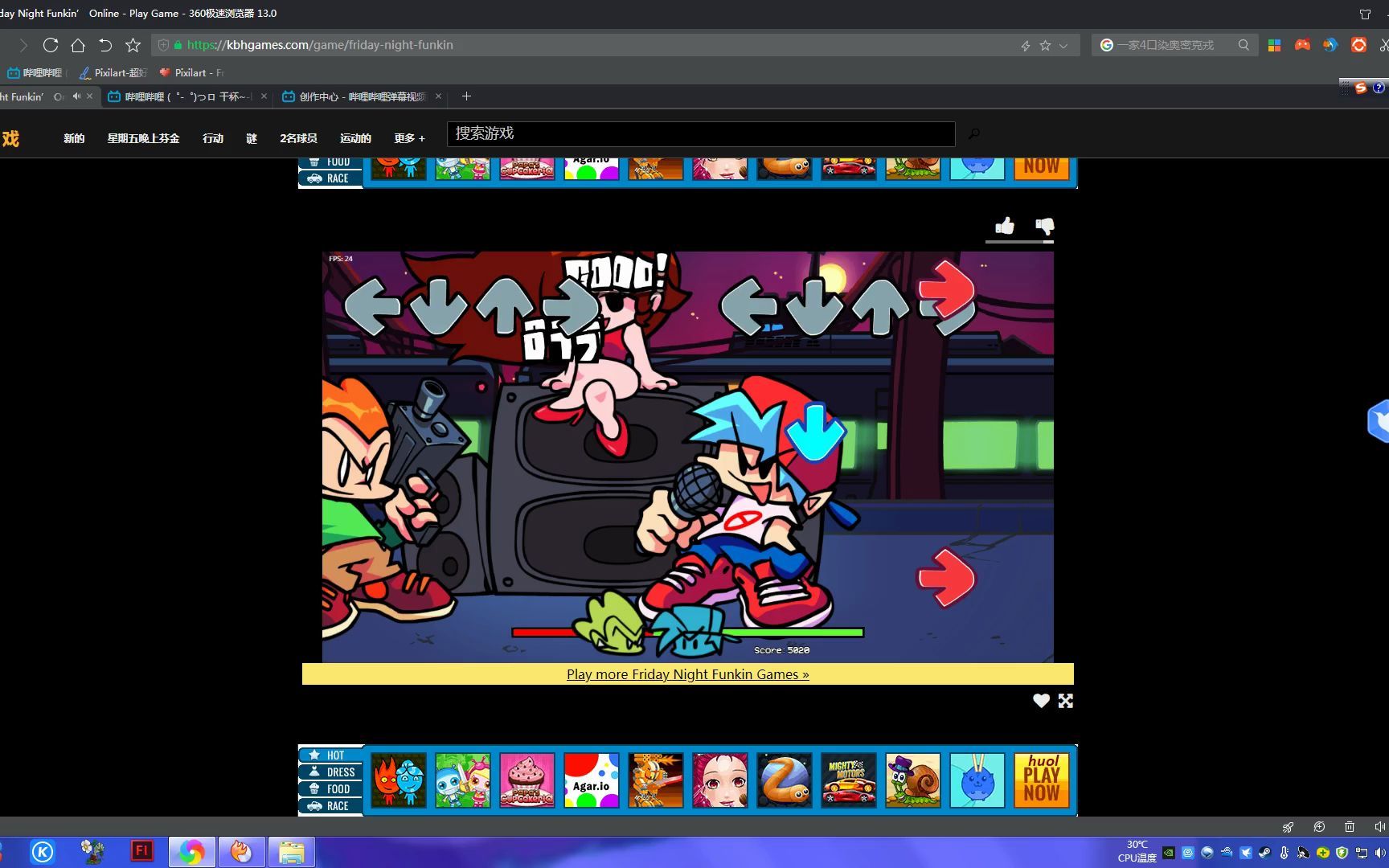Select RACE category in bottom ad banner
1389x868 pixels.
pyautogui.click(x=331, y=806)
